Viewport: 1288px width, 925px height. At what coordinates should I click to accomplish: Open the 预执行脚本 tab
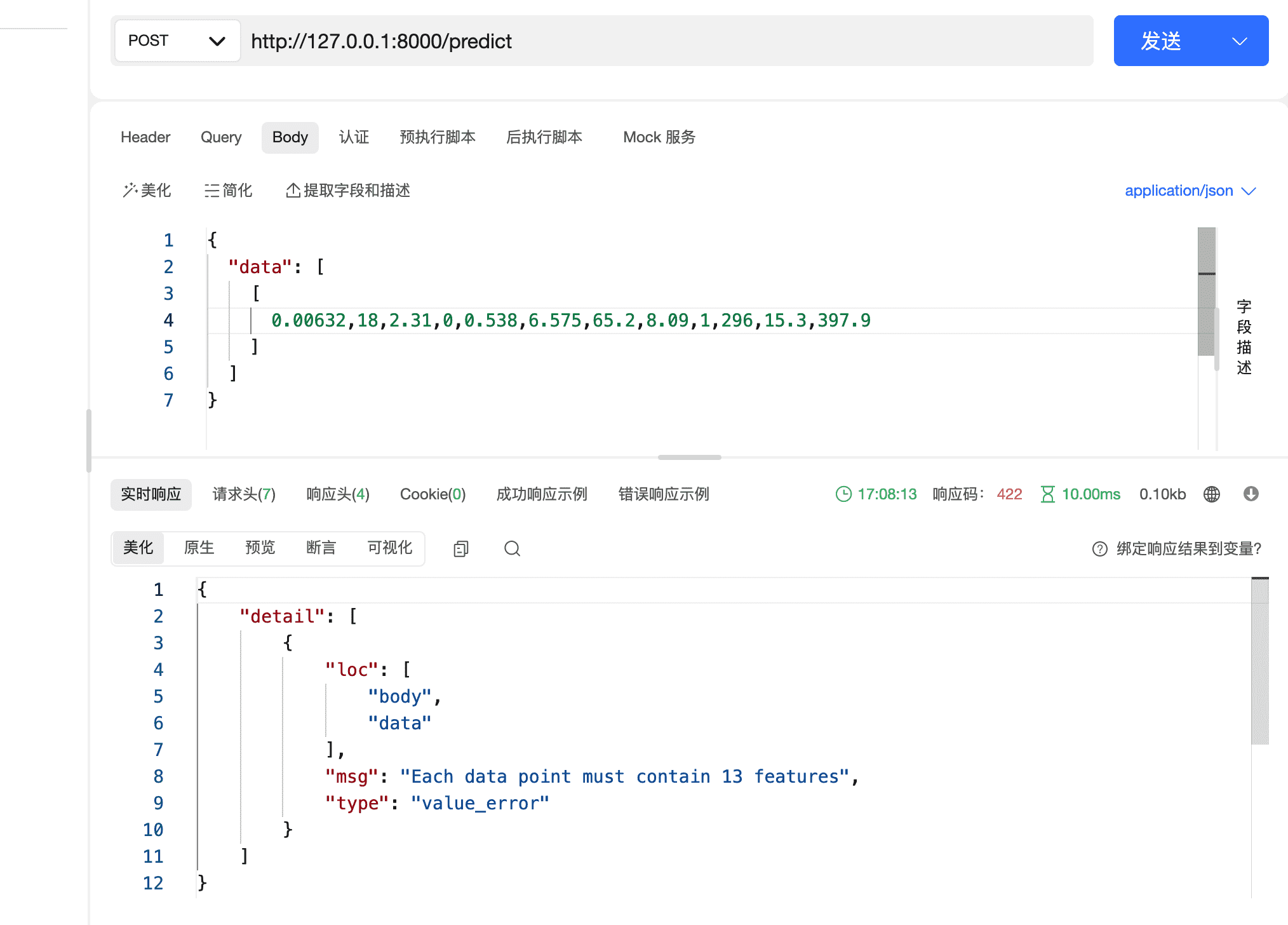(x=438, y=137)
